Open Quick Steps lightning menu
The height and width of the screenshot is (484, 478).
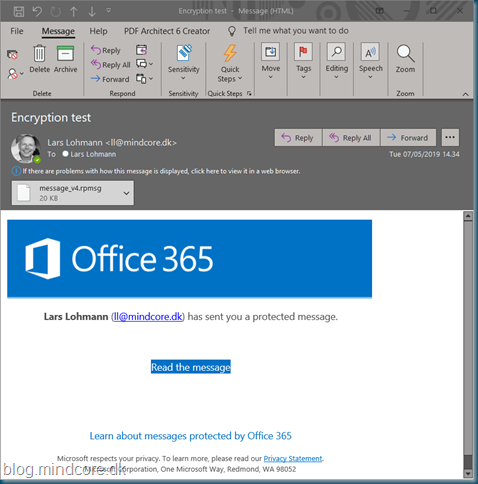(x=230, y=63)
